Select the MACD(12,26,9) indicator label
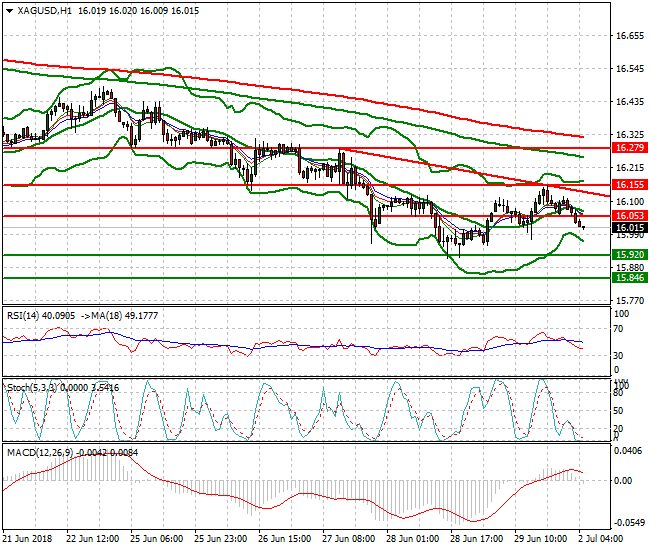This screenshot has width=650, height=550. click(40, 453)
